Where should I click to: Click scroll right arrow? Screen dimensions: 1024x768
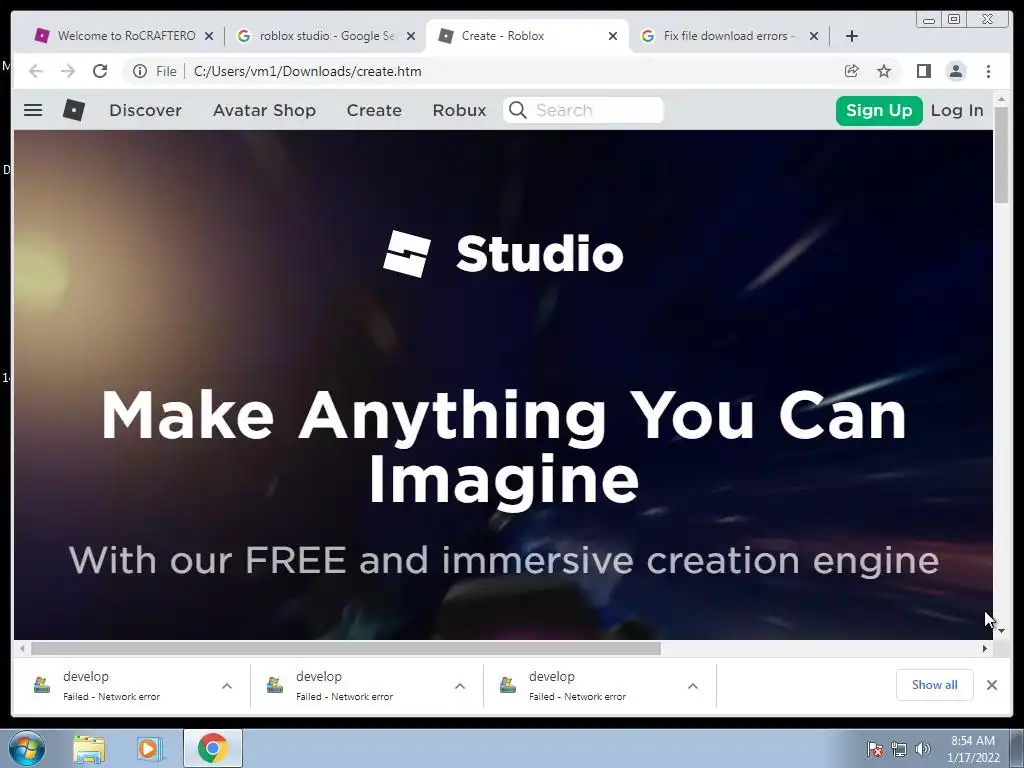click(985, 648)
